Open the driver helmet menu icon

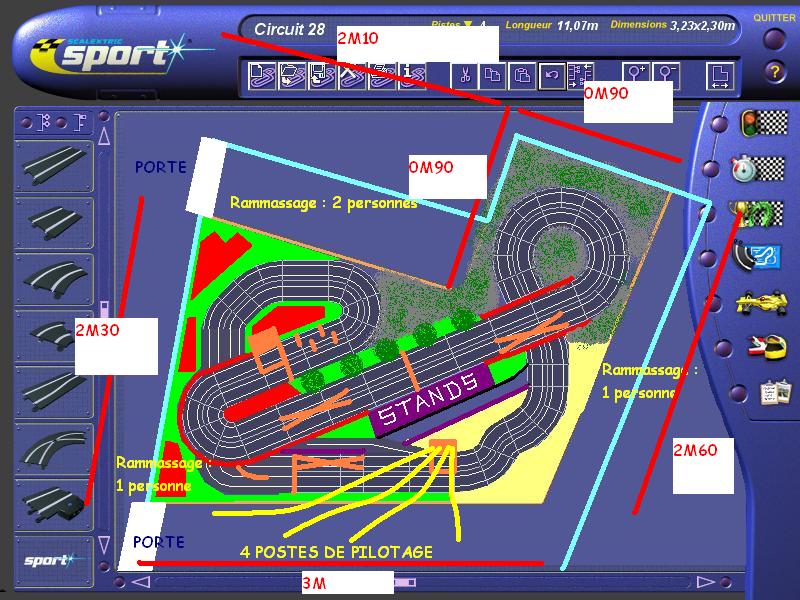click(762, 346)
